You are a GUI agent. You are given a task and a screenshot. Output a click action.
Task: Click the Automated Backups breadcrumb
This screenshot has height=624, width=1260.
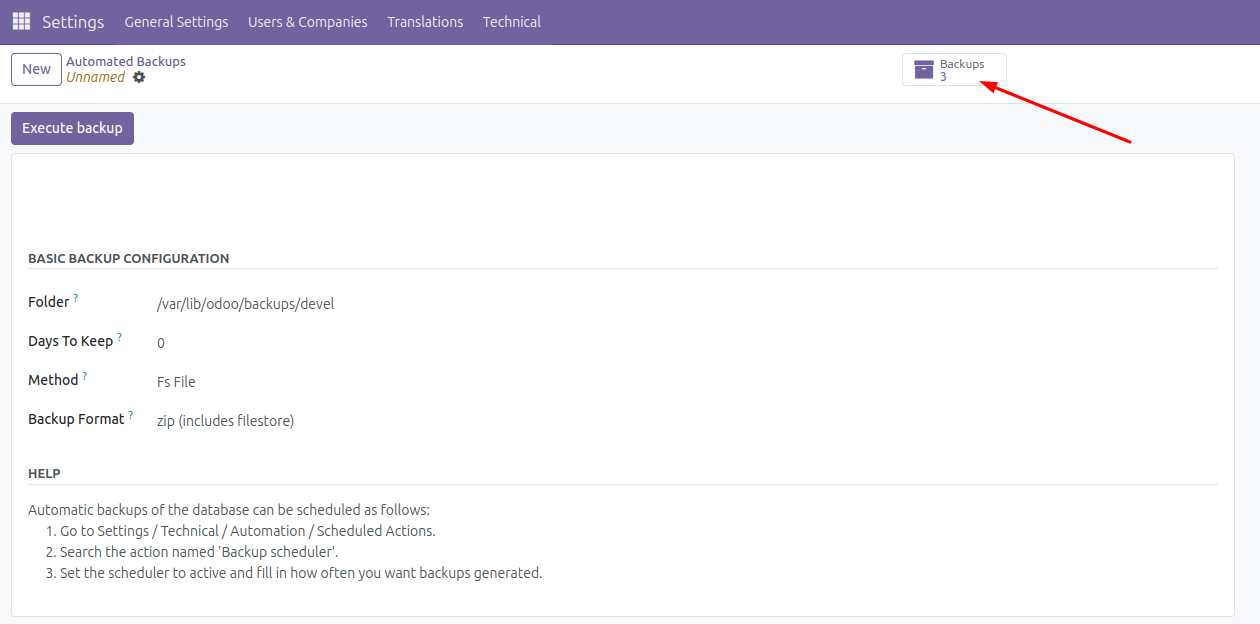(126, 61)
